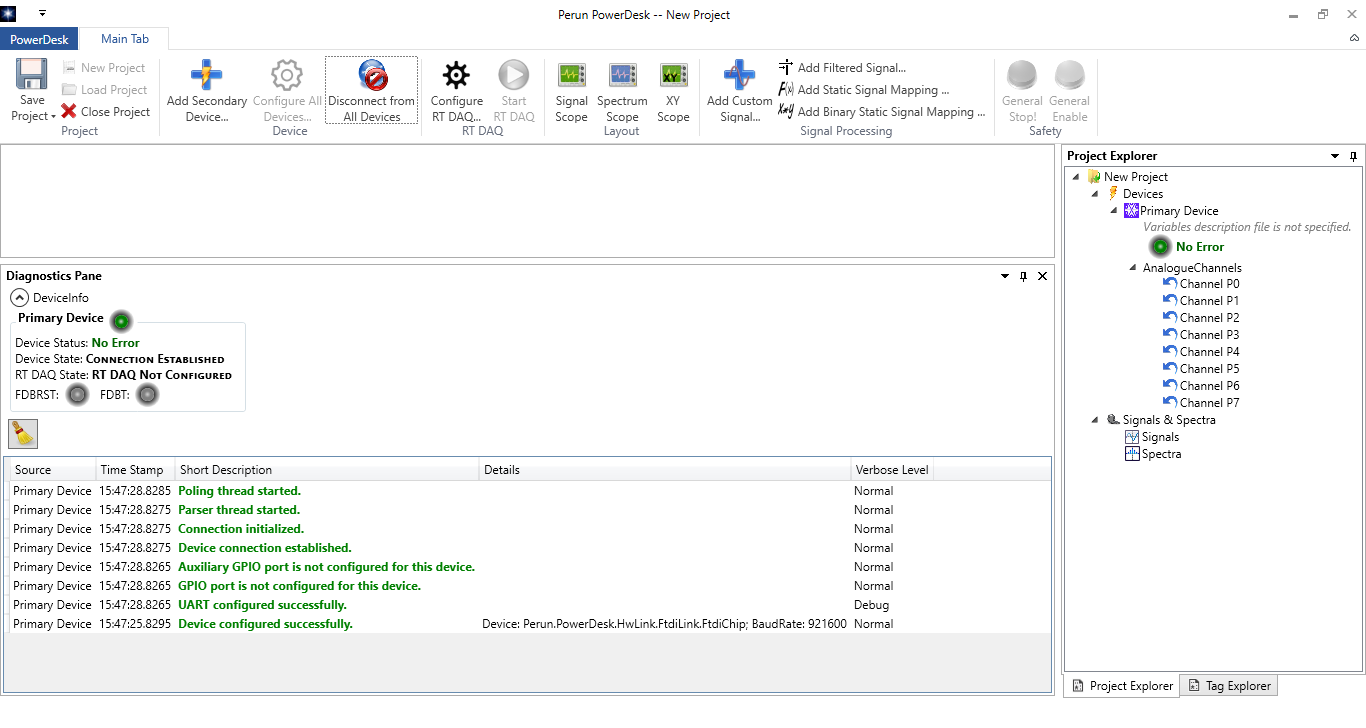This screenshot has width=1366, height=728.
Task: Click Add Secondary Device icon
Action: pyautogui.click(x=206, y=76)
